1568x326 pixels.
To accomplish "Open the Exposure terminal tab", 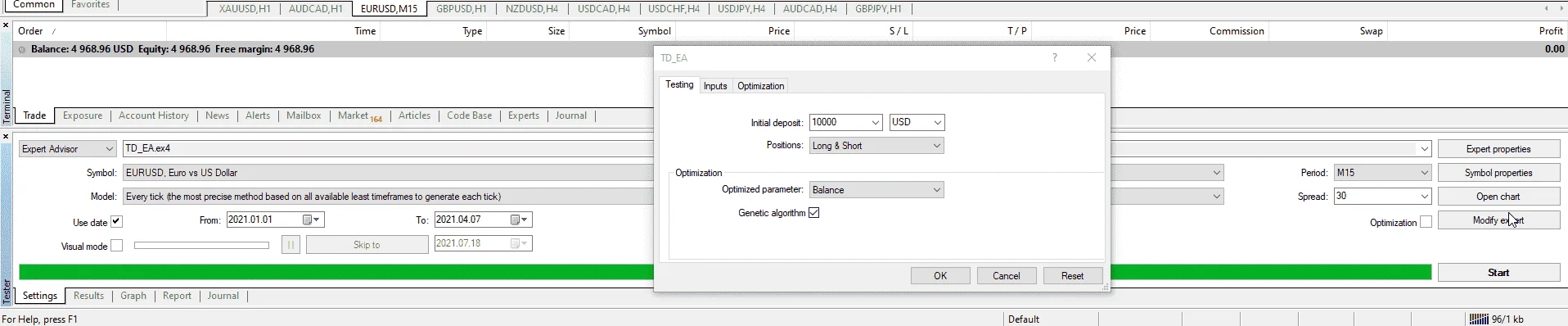I will tap(83, 115).
